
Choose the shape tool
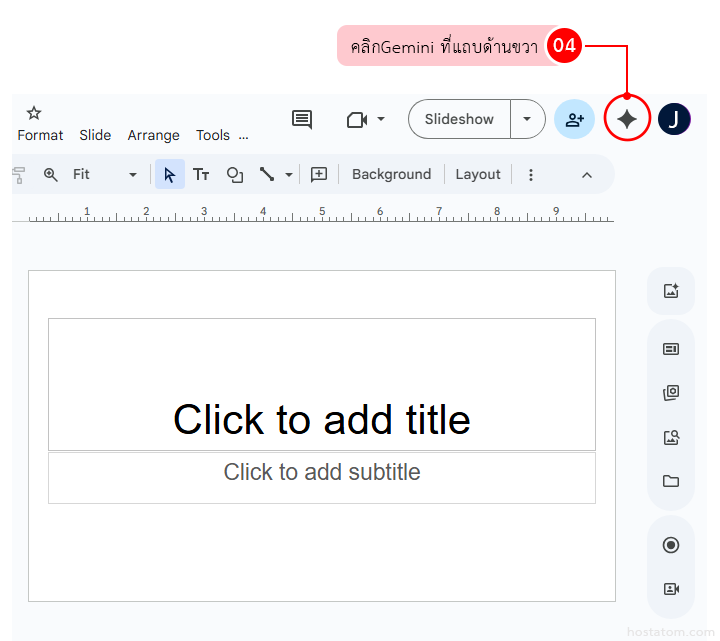[235, 174]
